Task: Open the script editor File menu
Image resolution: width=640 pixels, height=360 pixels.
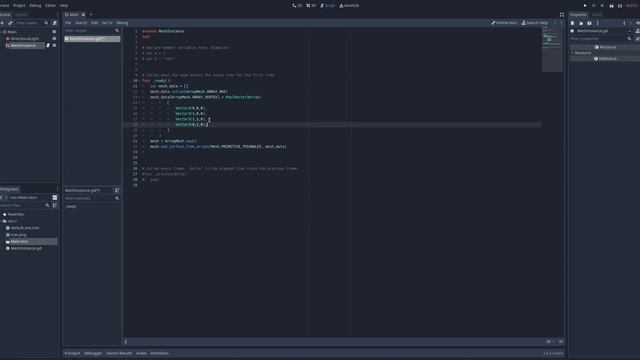Action: point(68,23)
